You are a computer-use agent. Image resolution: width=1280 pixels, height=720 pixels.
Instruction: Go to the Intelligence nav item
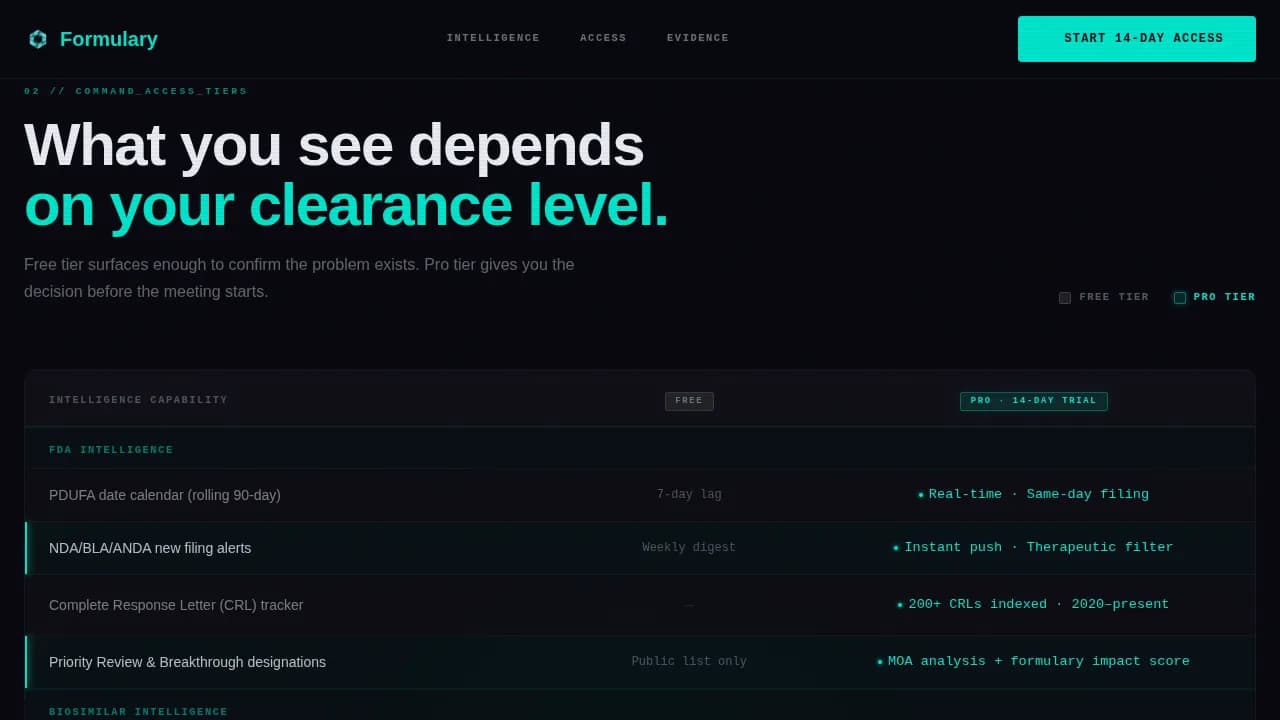coord(493,38)
